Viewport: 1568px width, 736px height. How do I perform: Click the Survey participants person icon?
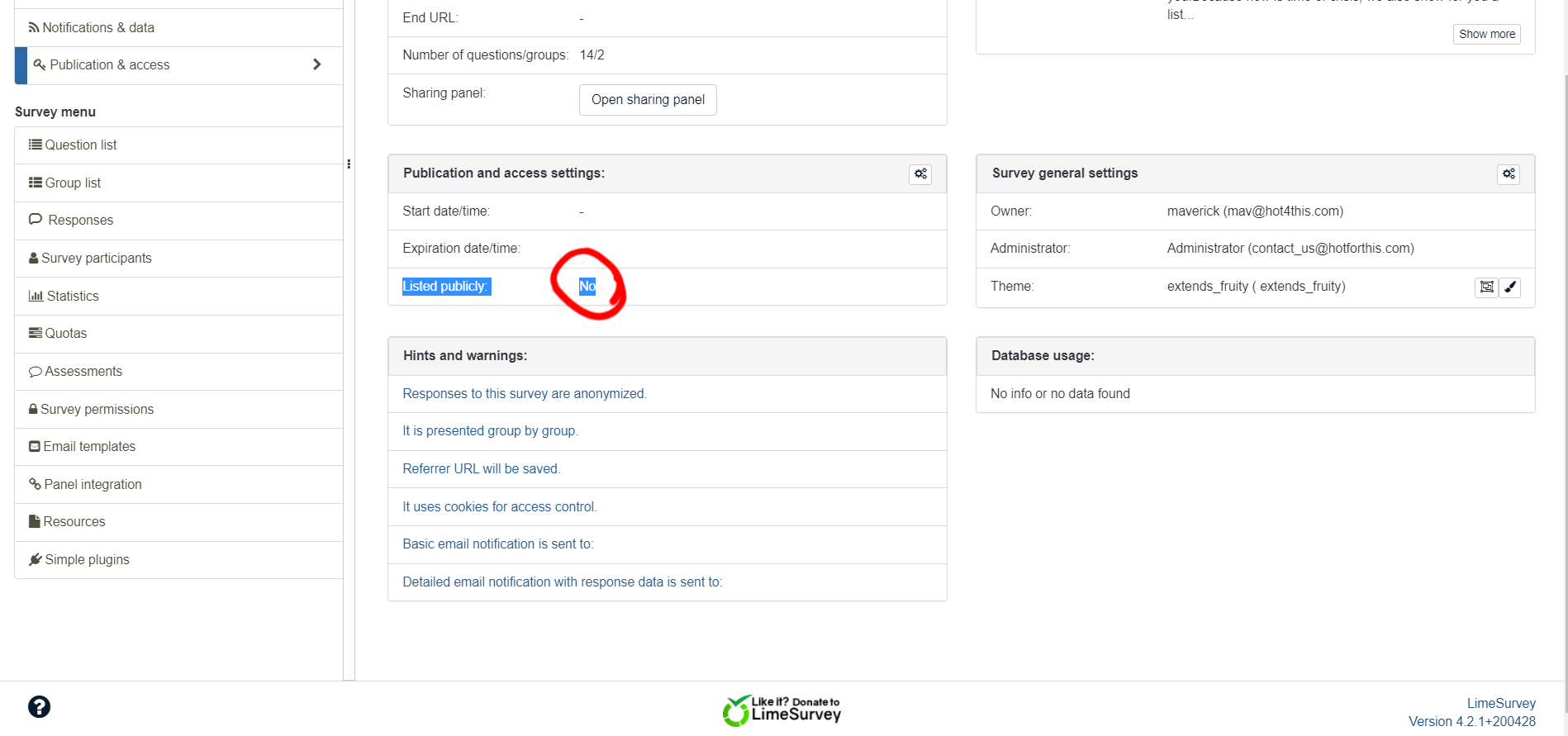point(34,258)
